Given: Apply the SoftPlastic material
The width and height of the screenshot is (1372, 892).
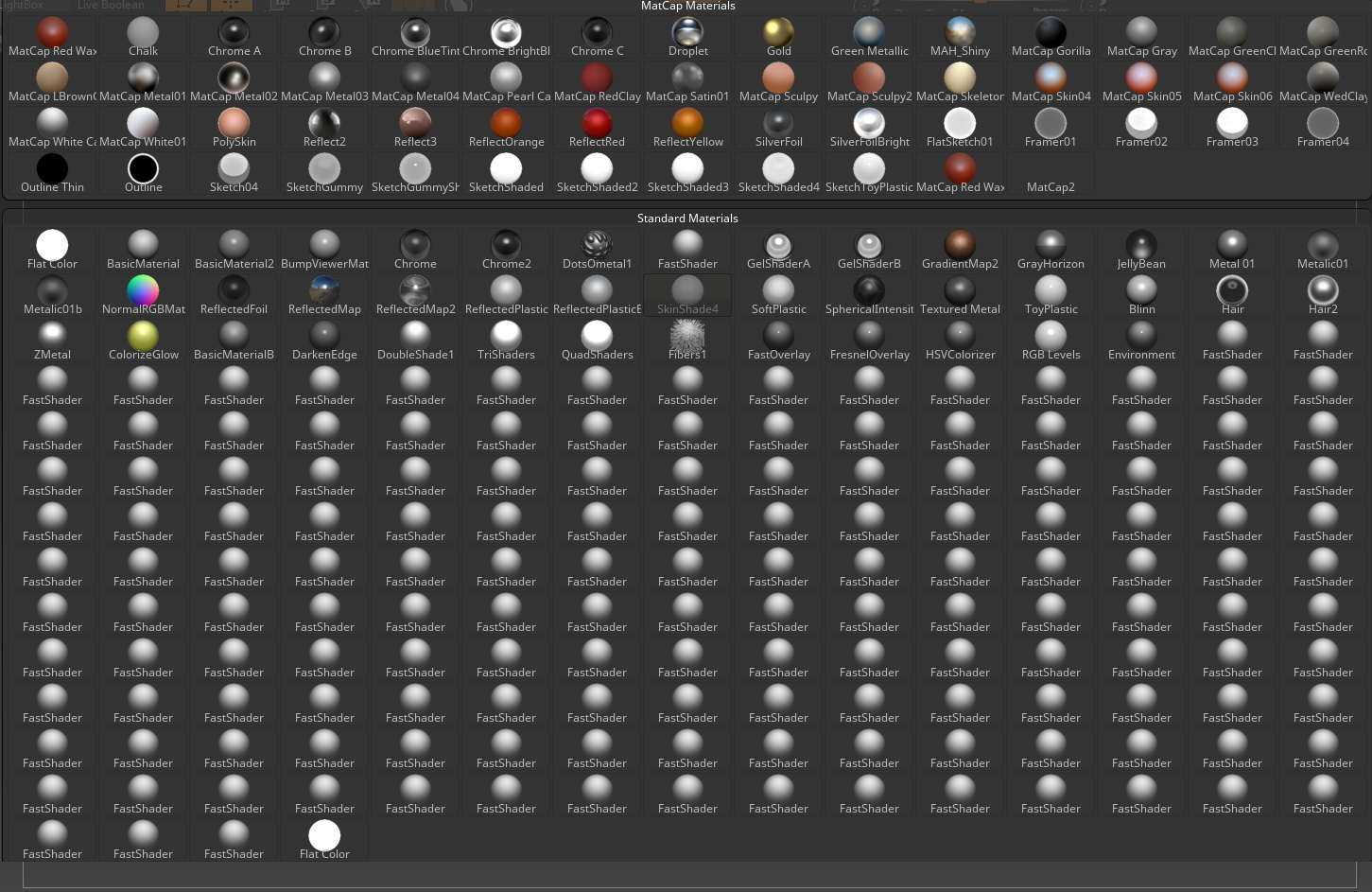Looking at the screenshot, I should (x=778, y=295).
